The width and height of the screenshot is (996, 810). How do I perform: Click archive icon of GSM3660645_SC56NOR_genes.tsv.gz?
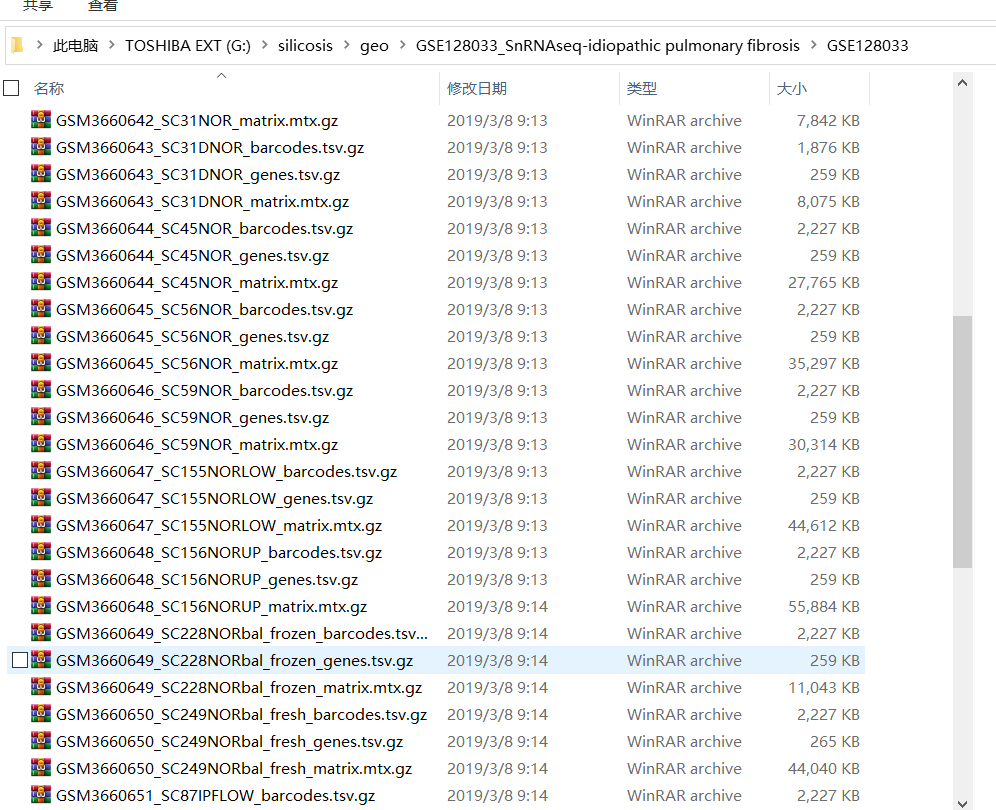41,335
